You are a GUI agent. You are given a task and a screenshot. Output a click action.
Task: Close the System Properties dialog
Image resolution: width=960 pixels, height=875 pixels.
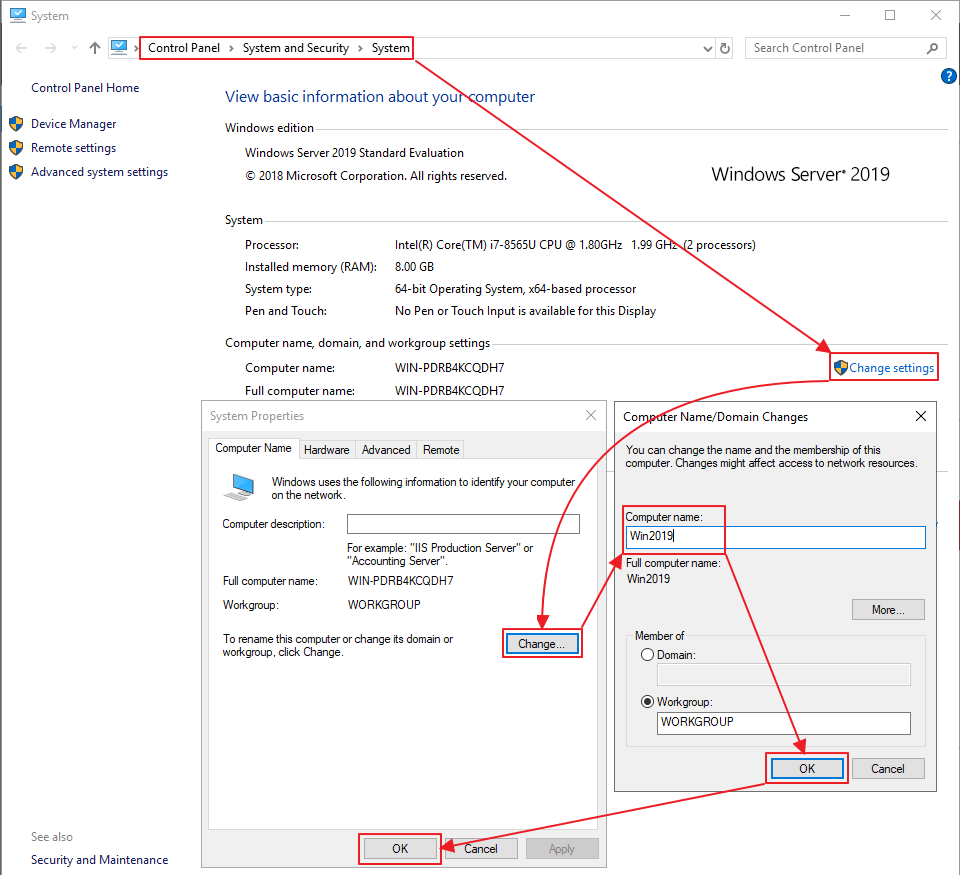coord(591,415)
